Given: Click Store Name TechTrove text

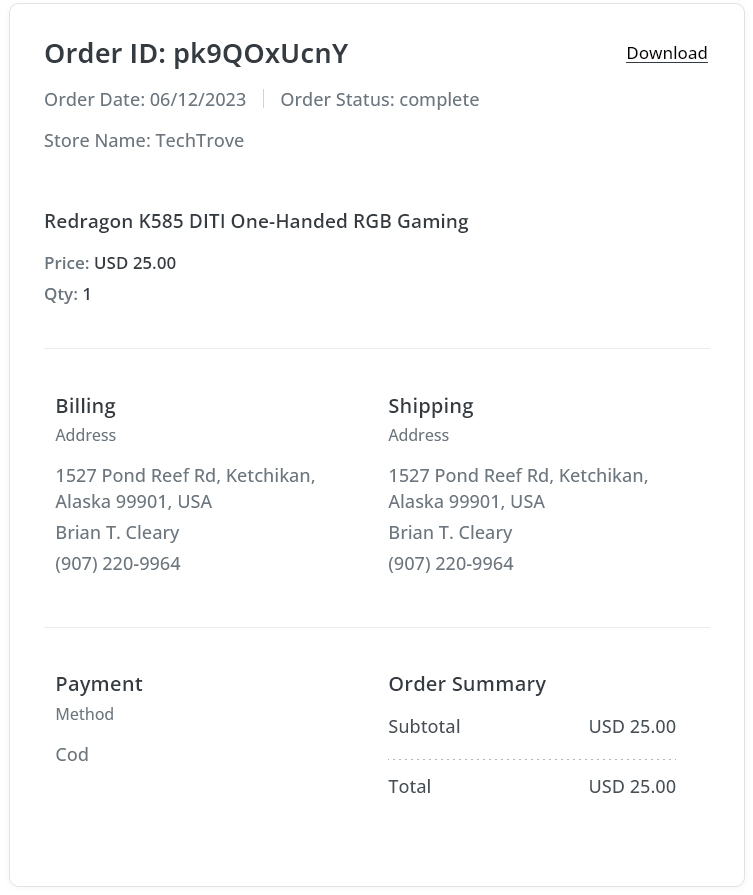Looking at the screenshot, I should click(x=144, y=140).
